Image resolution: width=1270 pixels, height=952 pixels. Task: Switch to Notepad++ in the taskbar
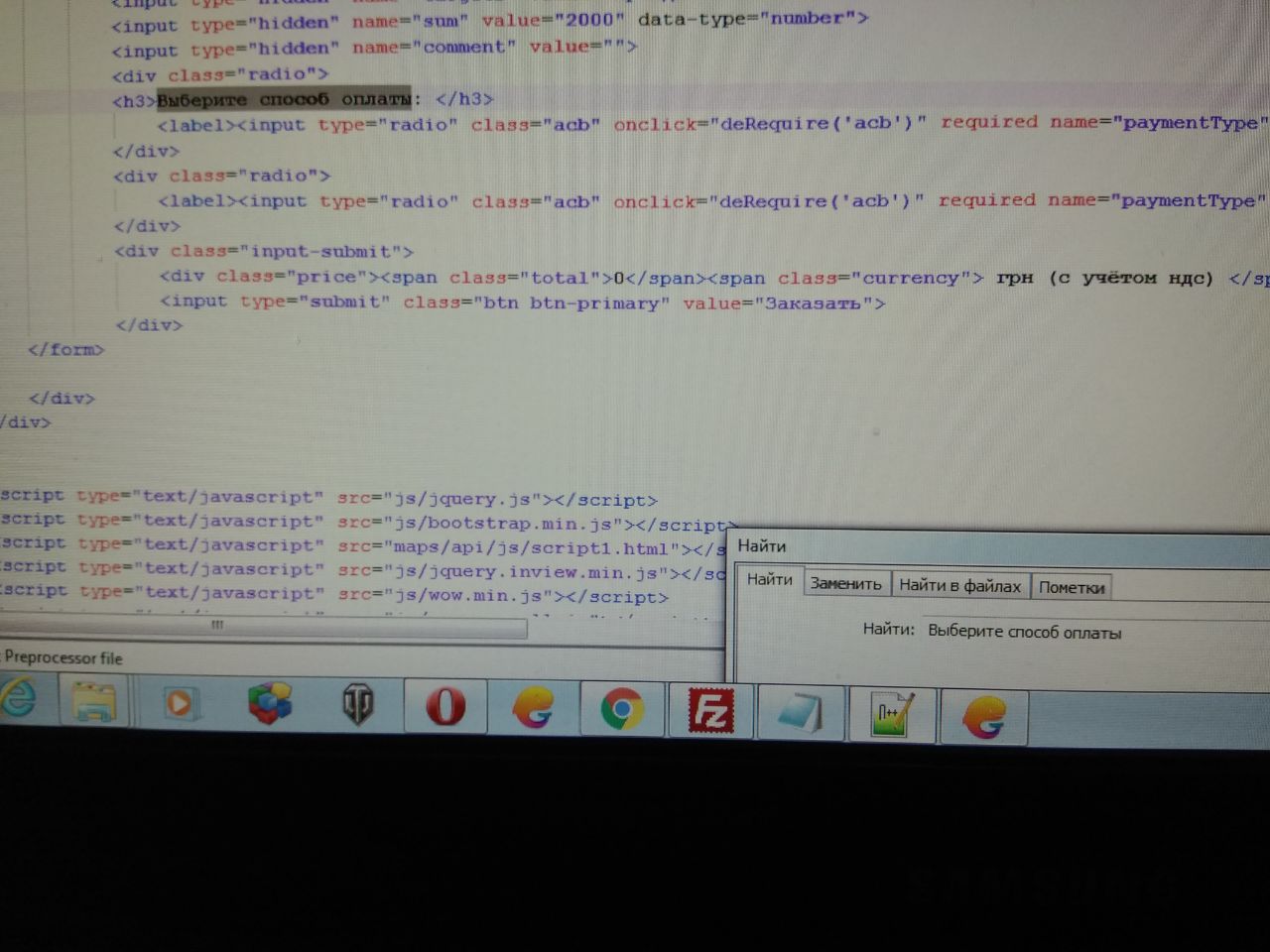(x=891, y=715)
